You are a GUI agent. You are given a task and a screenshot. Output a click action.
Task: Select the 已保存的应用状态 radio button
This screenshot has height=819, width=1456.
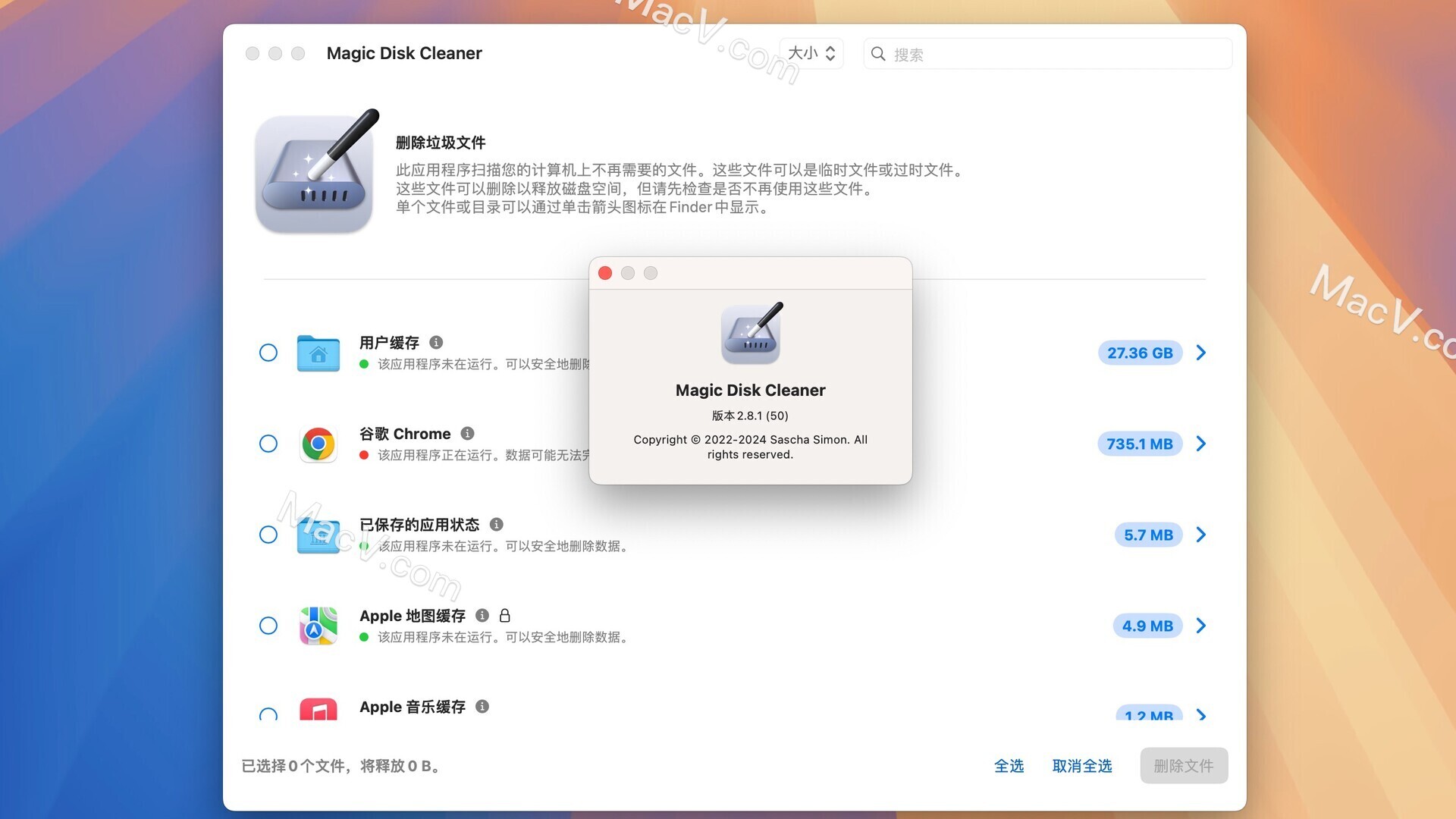[x=268, y=535]
